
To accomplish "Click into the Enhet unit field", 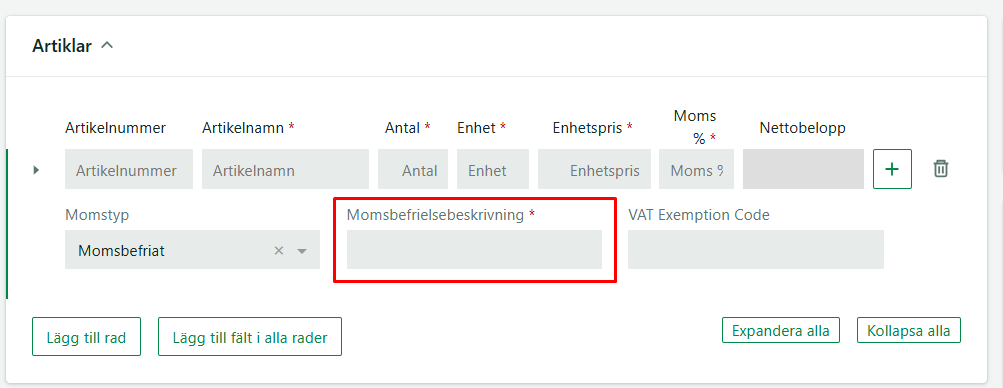I will tap(493, 169).
